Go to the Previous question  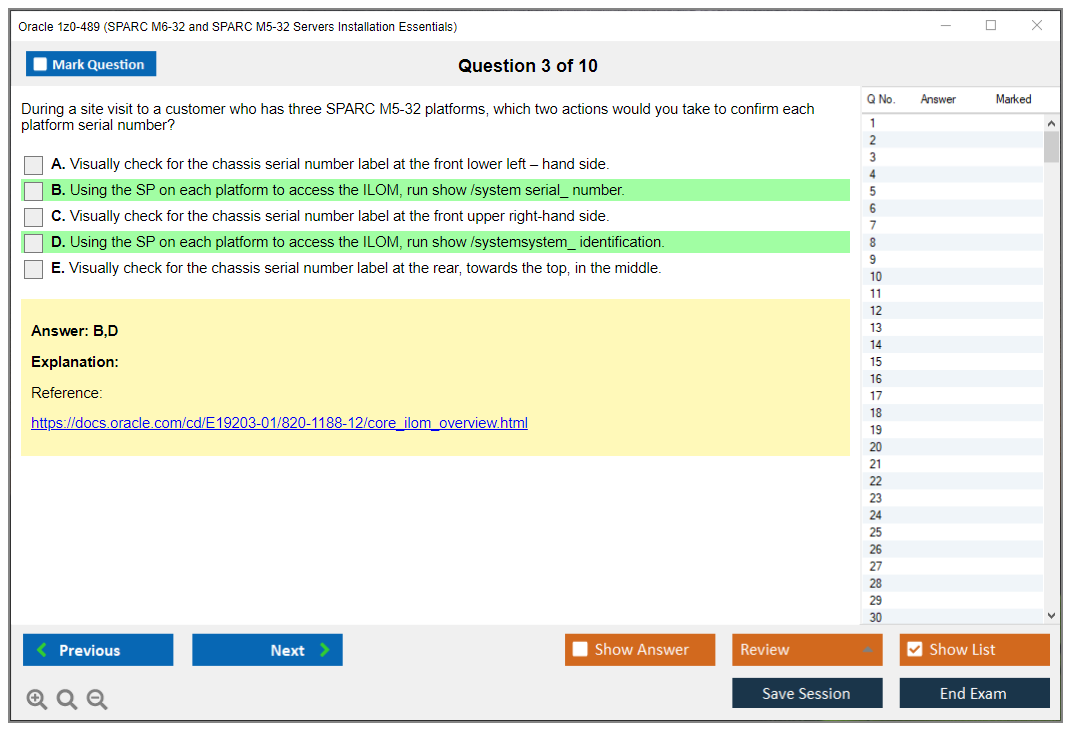98,650
